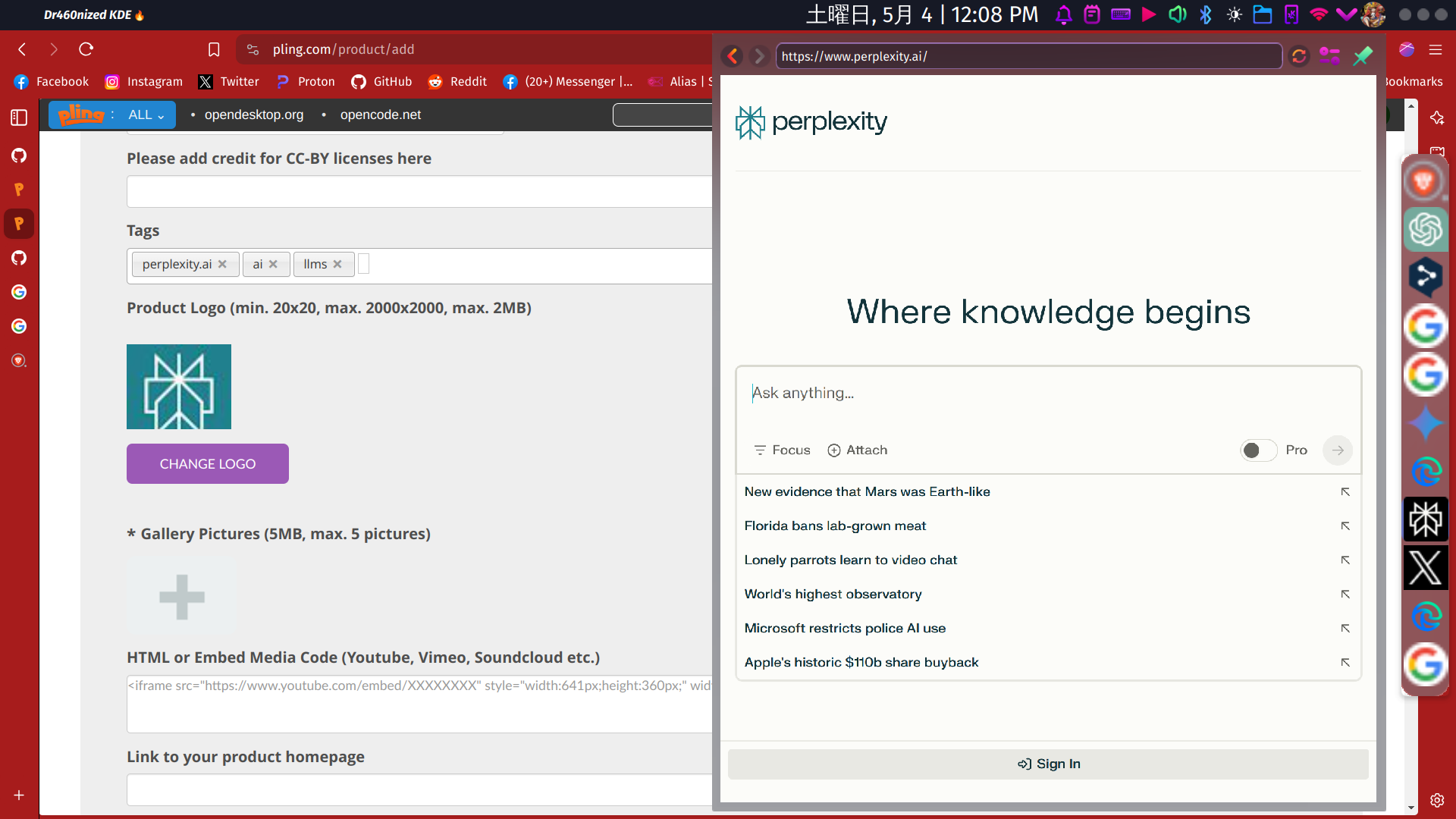
Task: Open ChatGPT in the right dock
Action: [x=1426, y=229]
